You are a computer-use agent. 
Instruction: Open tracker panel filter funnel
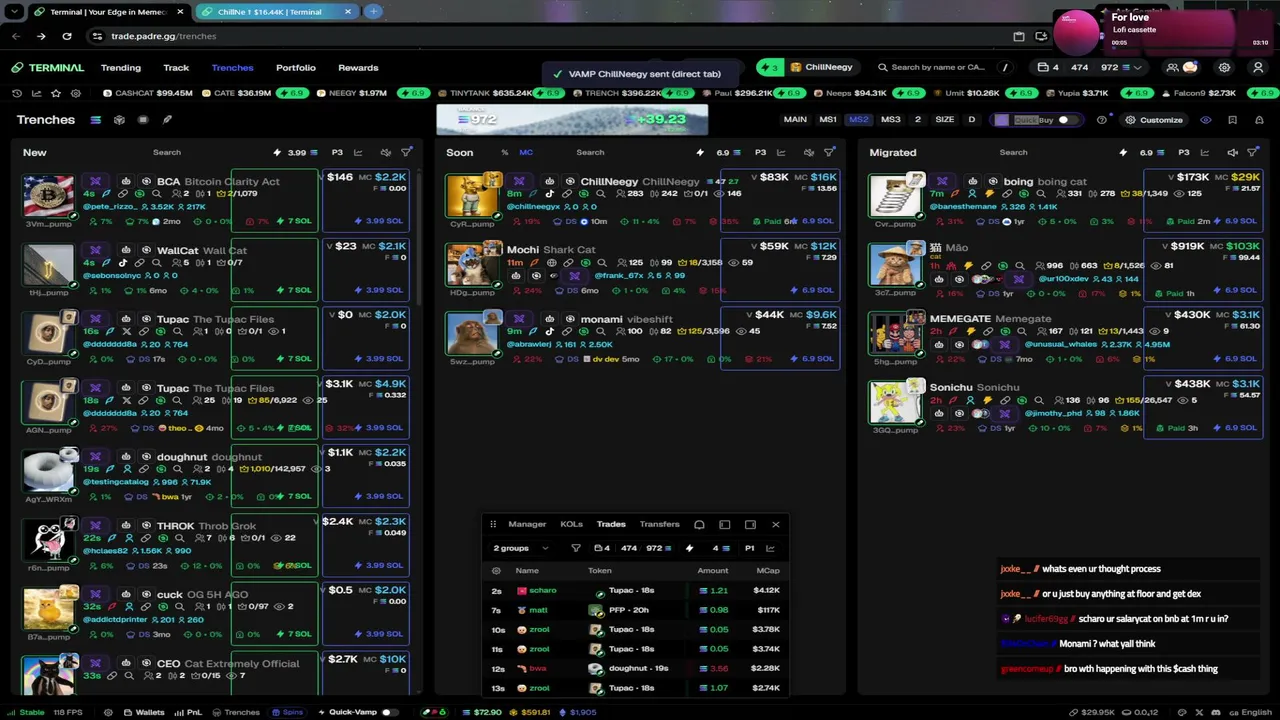click(x=575, y=548)
